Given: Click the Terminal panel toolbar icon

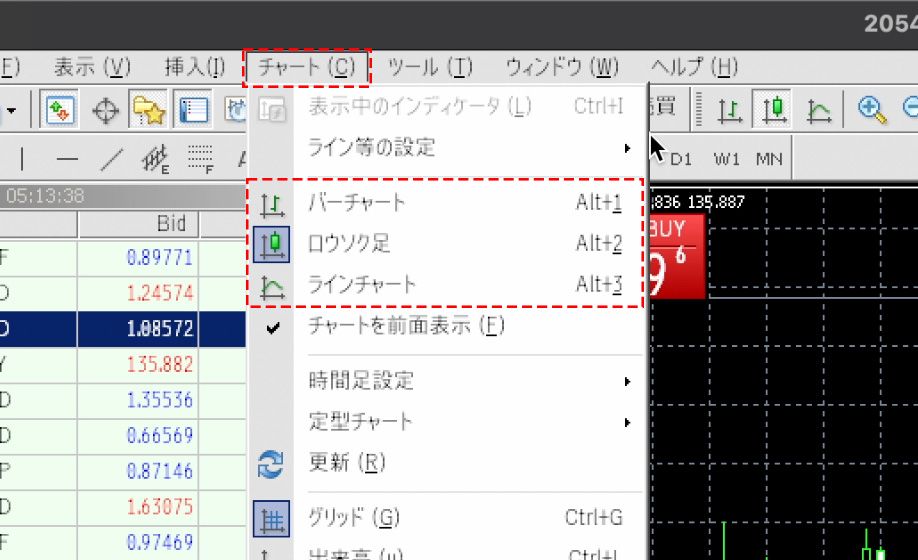Looking at the screenshot, I should [193, 109].
